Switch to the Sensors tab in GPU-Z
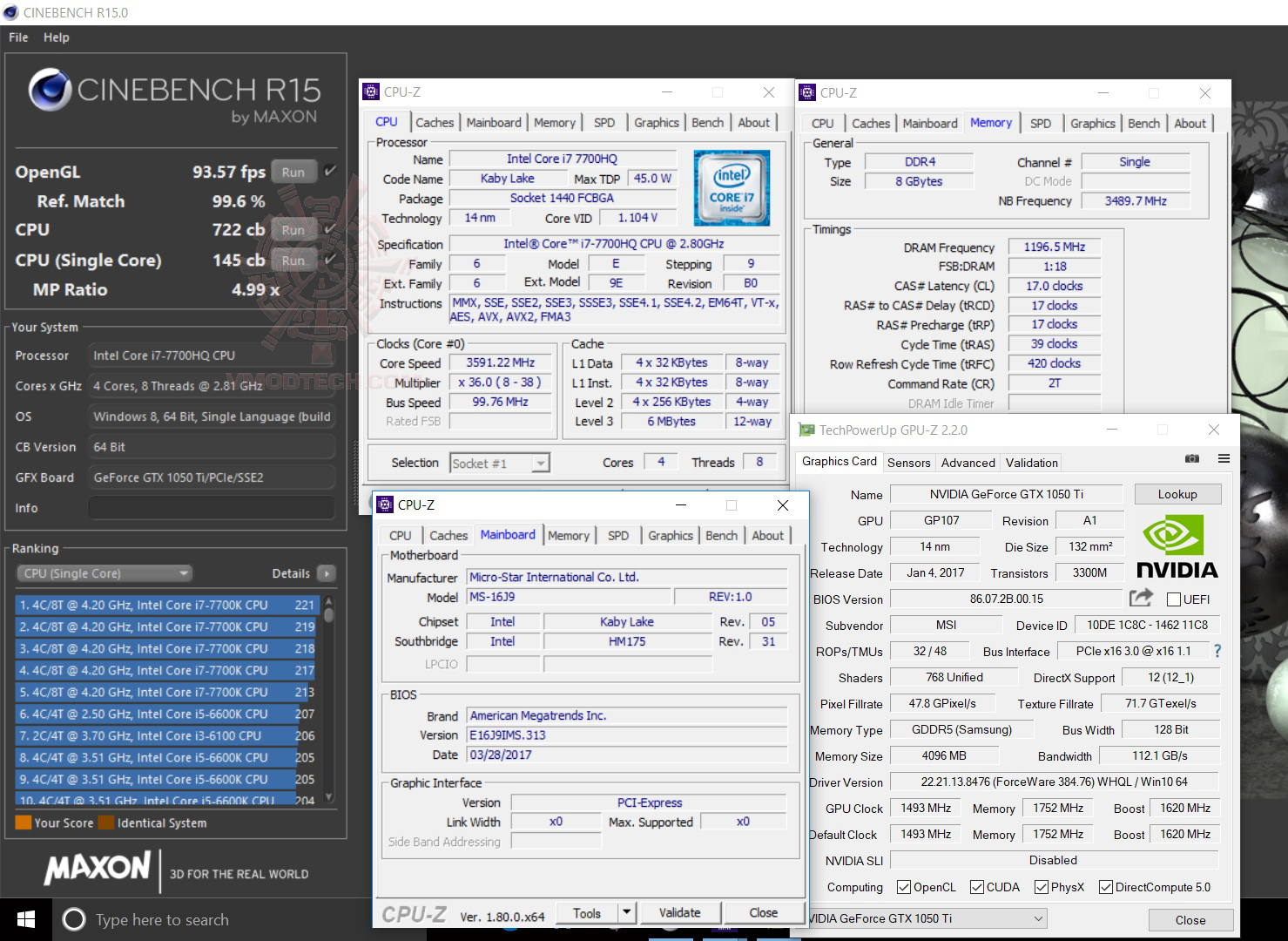1288x941 pixels. click(x=908, y=463)
